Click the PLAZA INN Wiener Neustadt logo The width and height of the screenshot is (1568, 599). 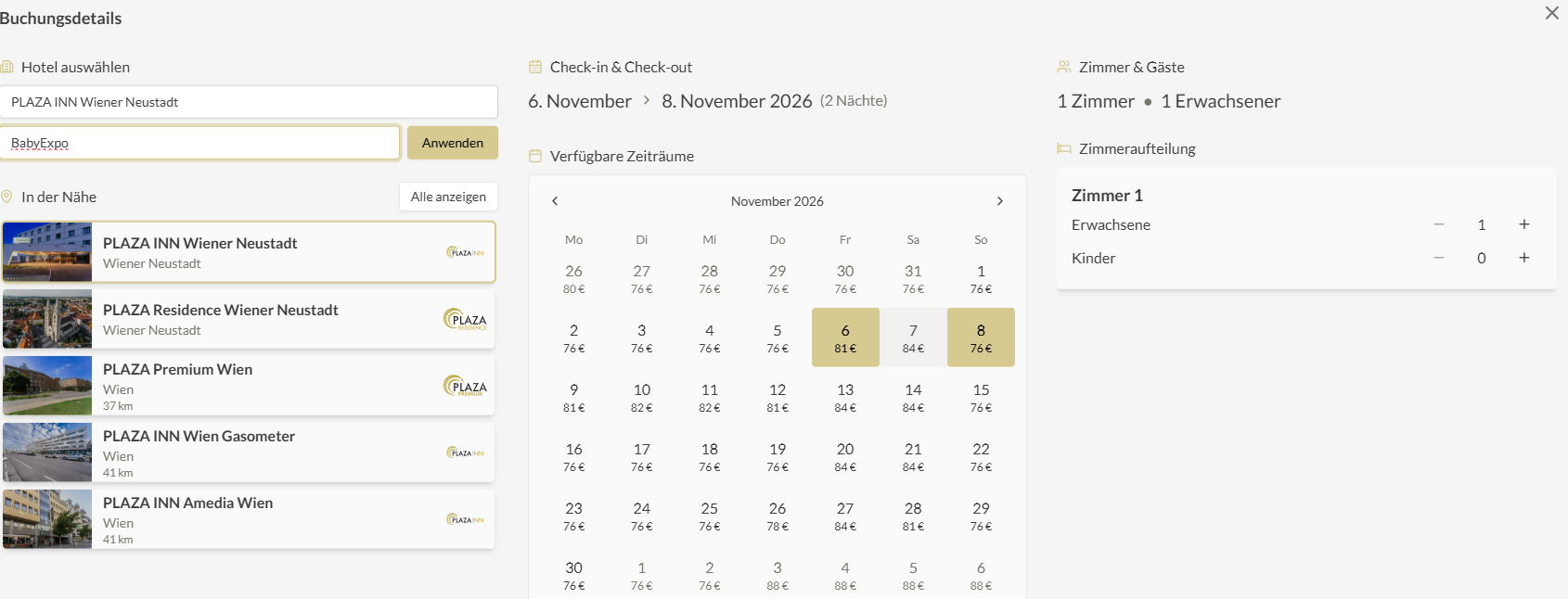[x=465, y=252]
